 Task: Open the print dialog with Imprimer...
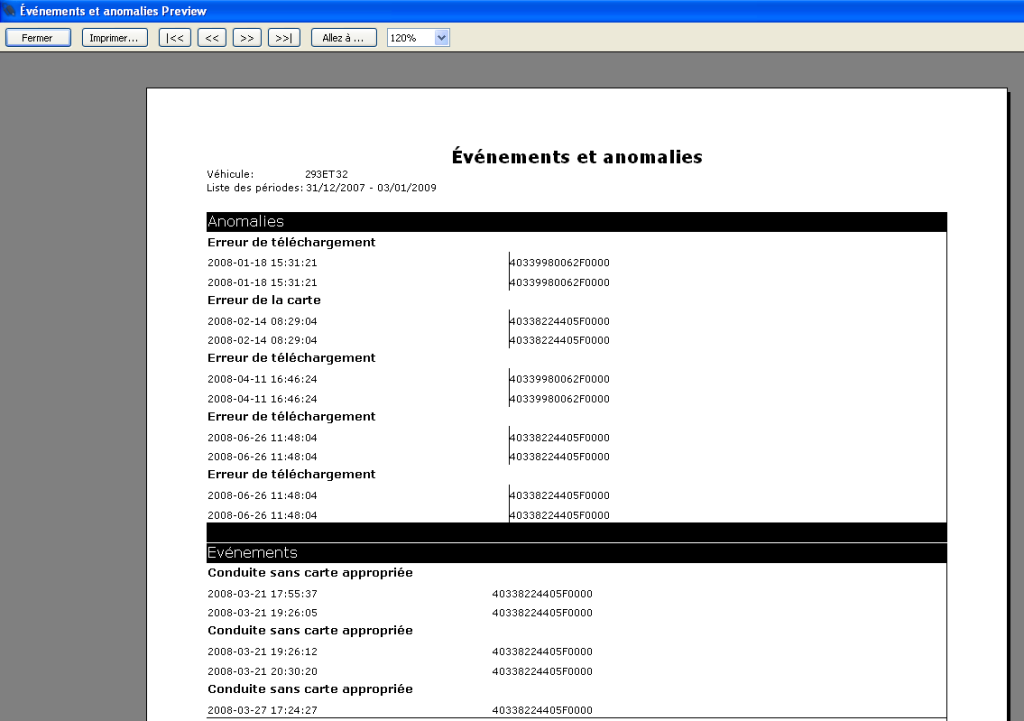pos(115,38)
